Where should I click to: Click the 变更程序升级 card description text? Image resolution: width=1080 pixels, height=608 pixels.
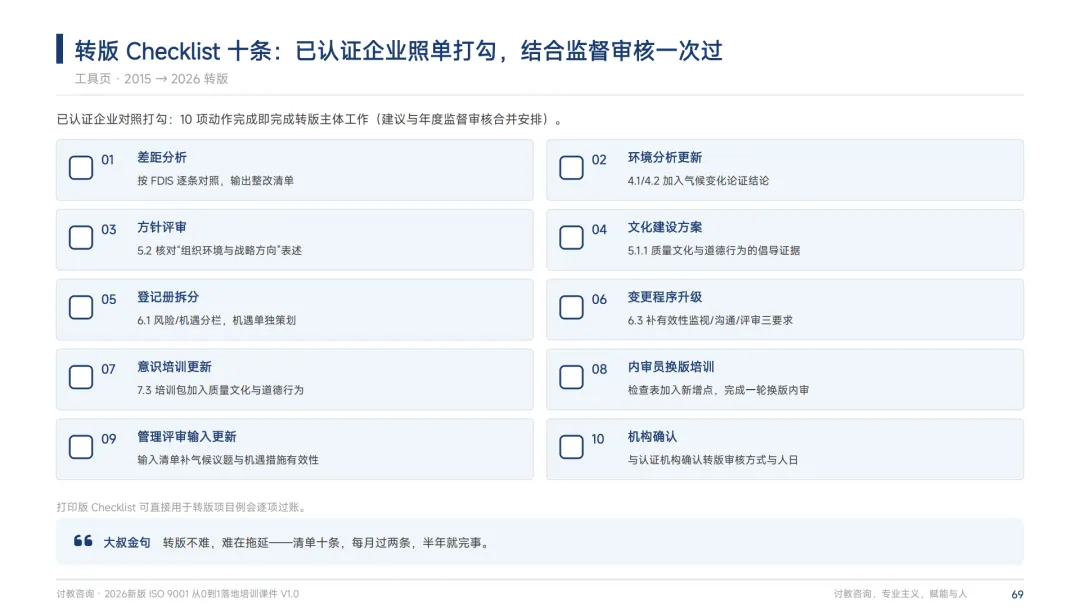click(709, 320)
